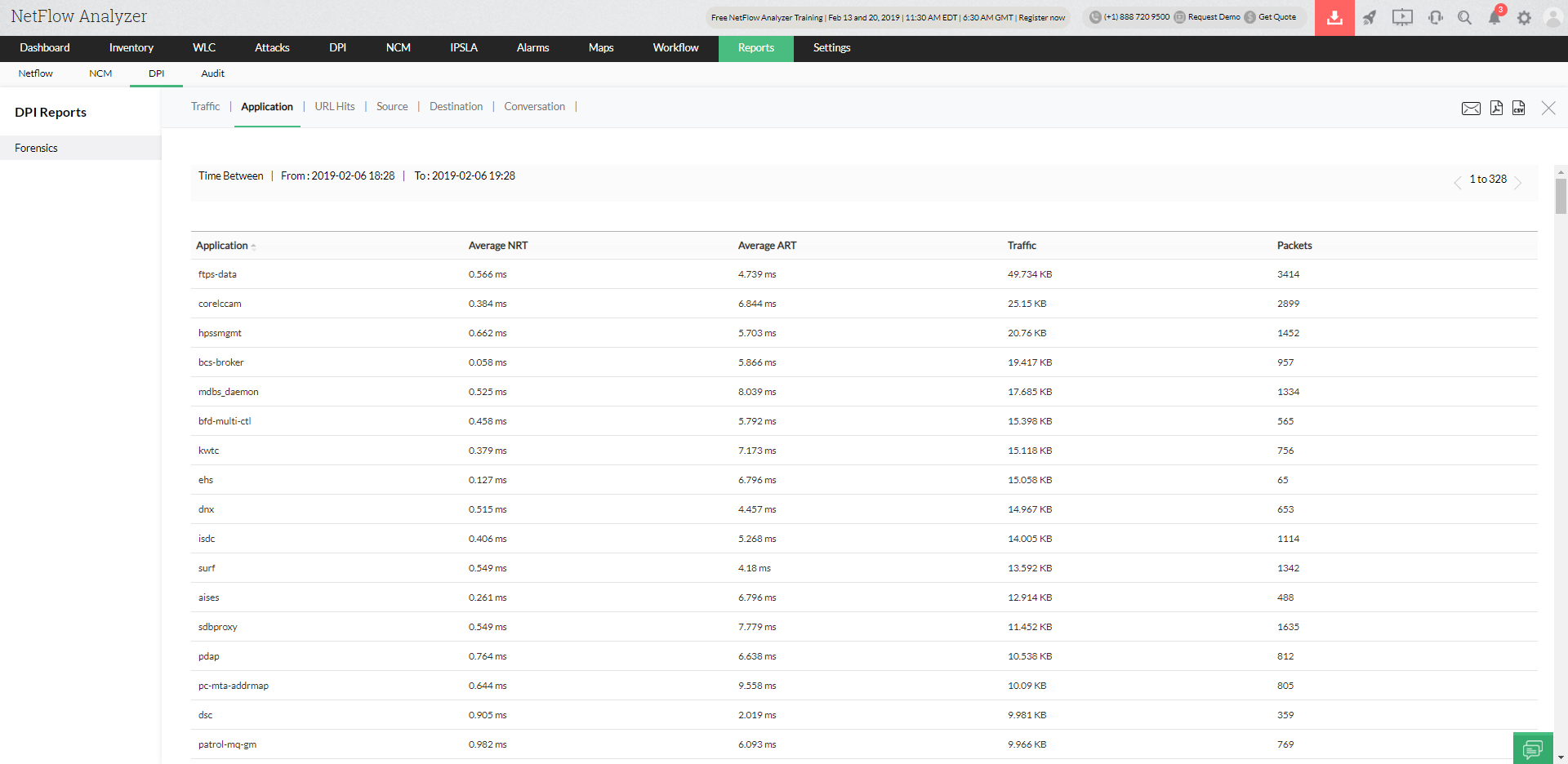The image size is (1568, 764).
Task: Select the Conversation report tab
Action: click(534, 107)
